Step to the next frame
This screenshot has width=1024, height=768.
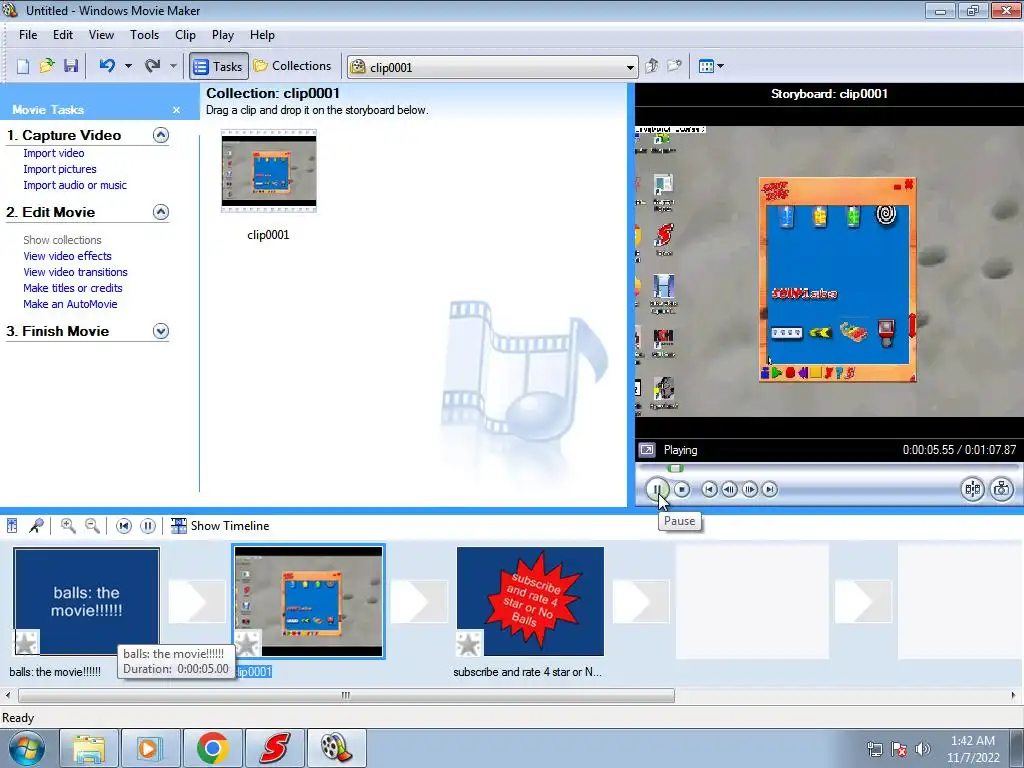click(750, 489)
